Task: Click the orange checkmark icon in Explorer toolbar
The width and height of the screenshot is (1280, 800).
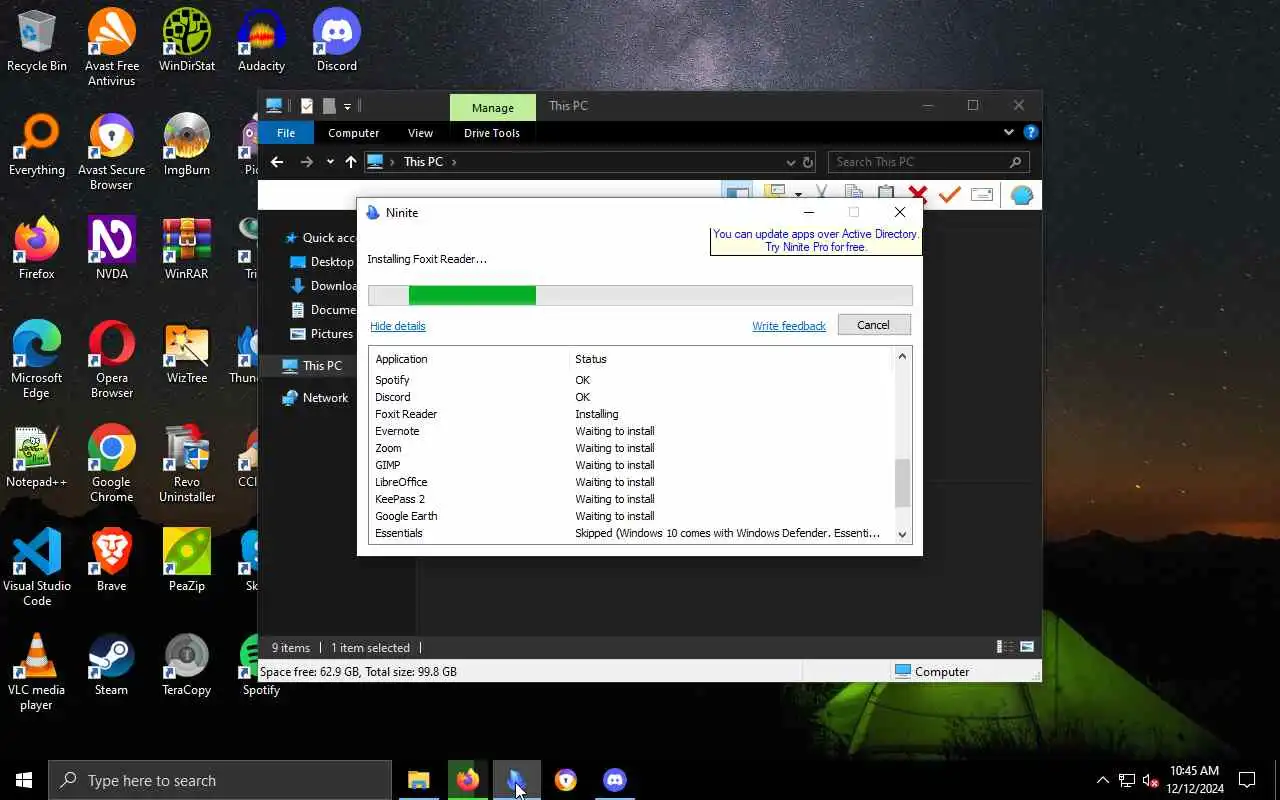Action: (949, 194)
